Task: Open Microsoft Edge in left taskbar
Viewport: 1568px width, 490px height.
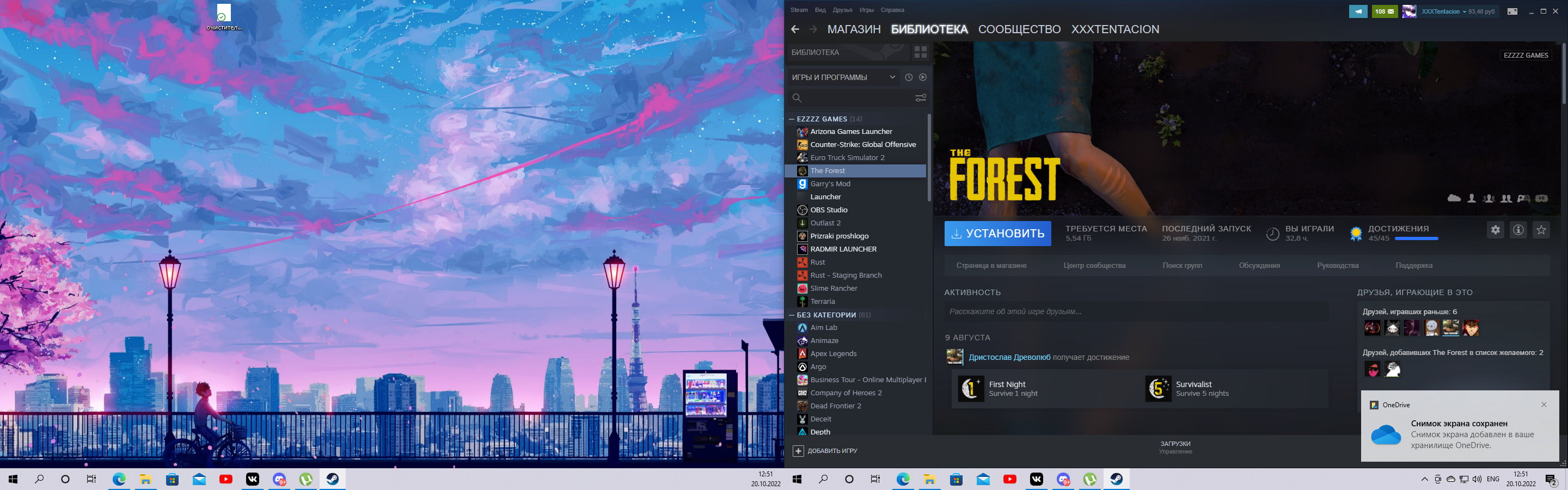Action: [119, 479]
